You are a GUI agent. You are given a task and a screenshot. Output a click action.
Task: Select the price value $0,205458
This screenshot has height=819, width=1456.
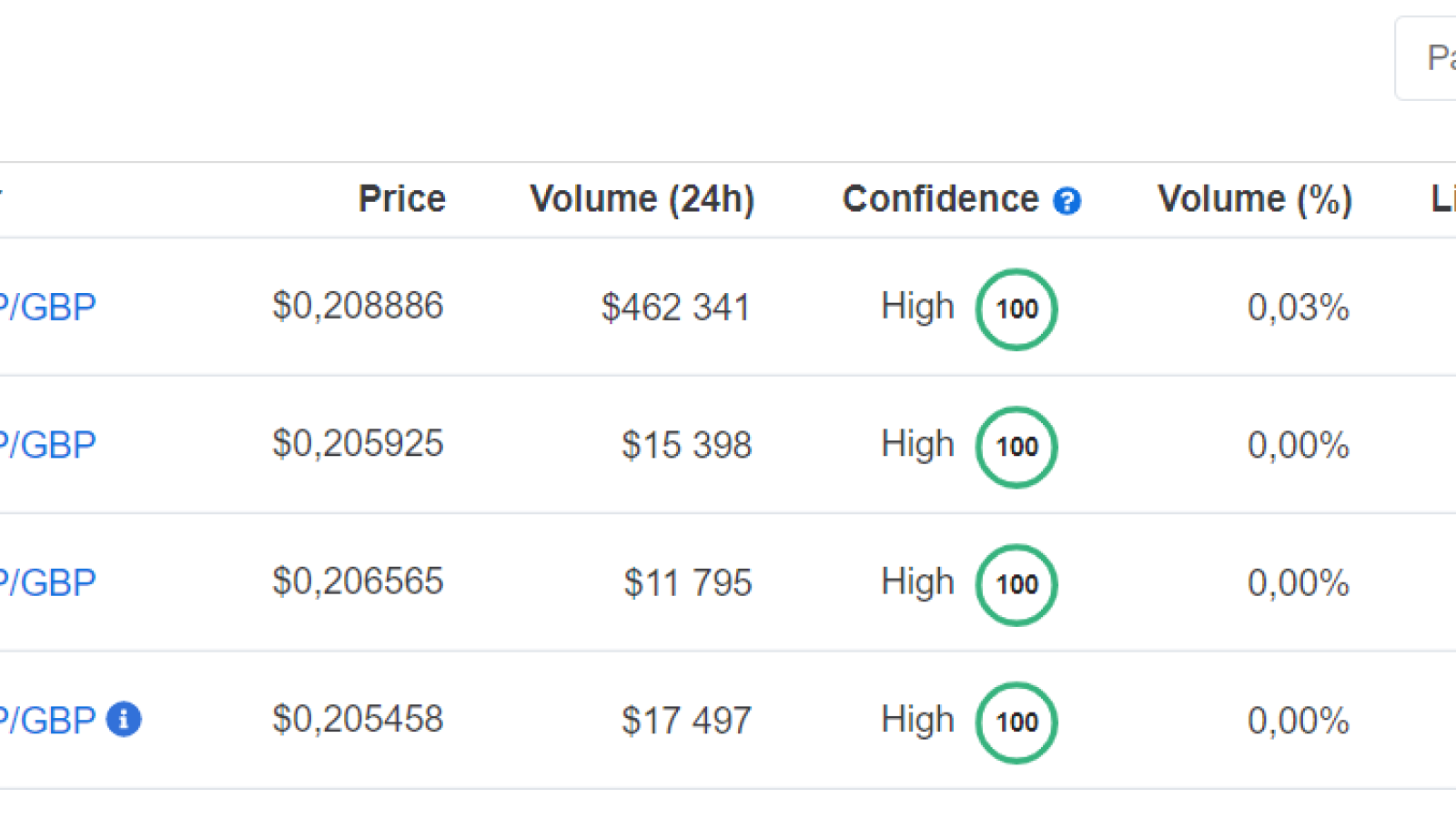tap(358, 719)
